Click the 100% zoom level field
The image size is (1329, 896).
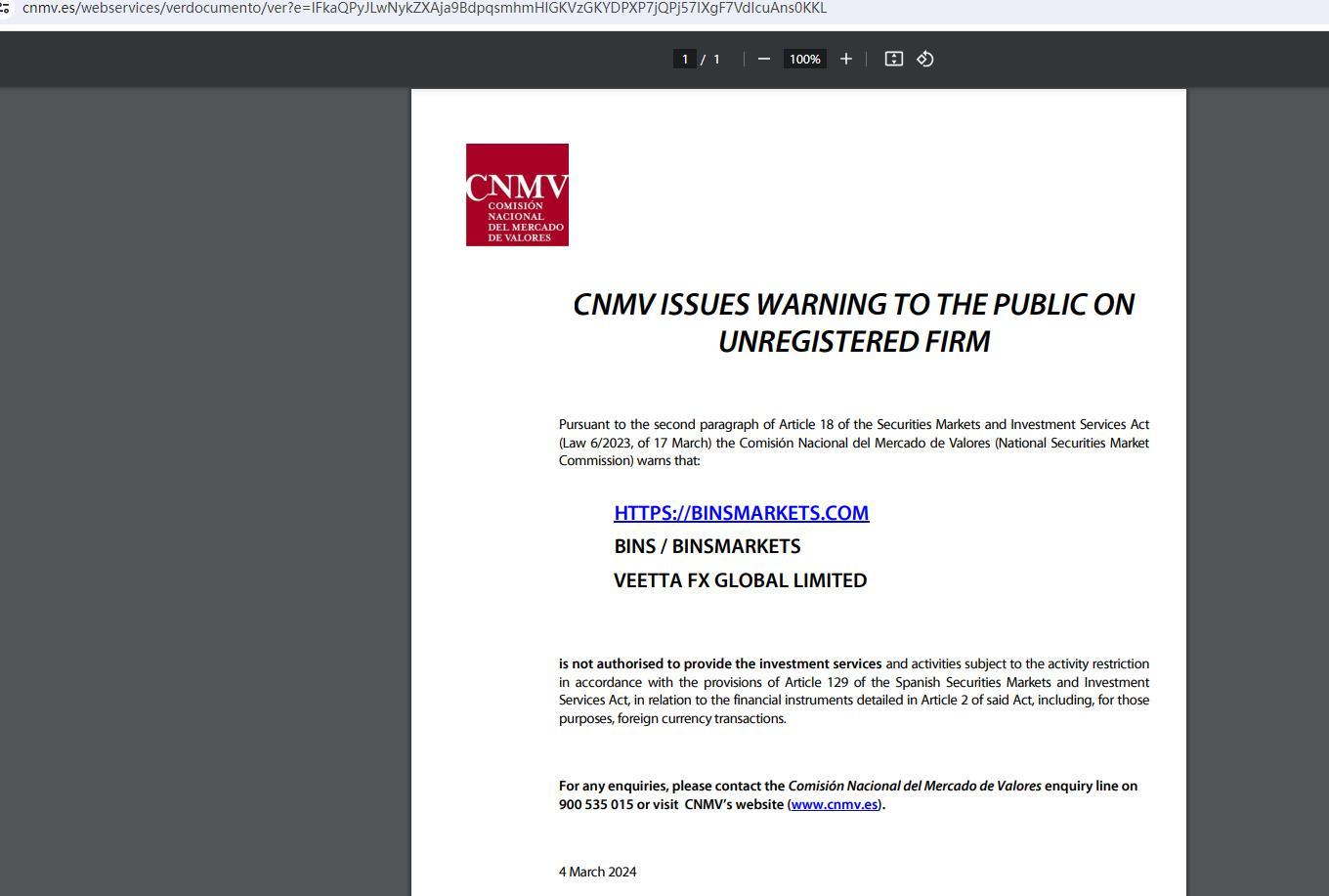point(804,60)
